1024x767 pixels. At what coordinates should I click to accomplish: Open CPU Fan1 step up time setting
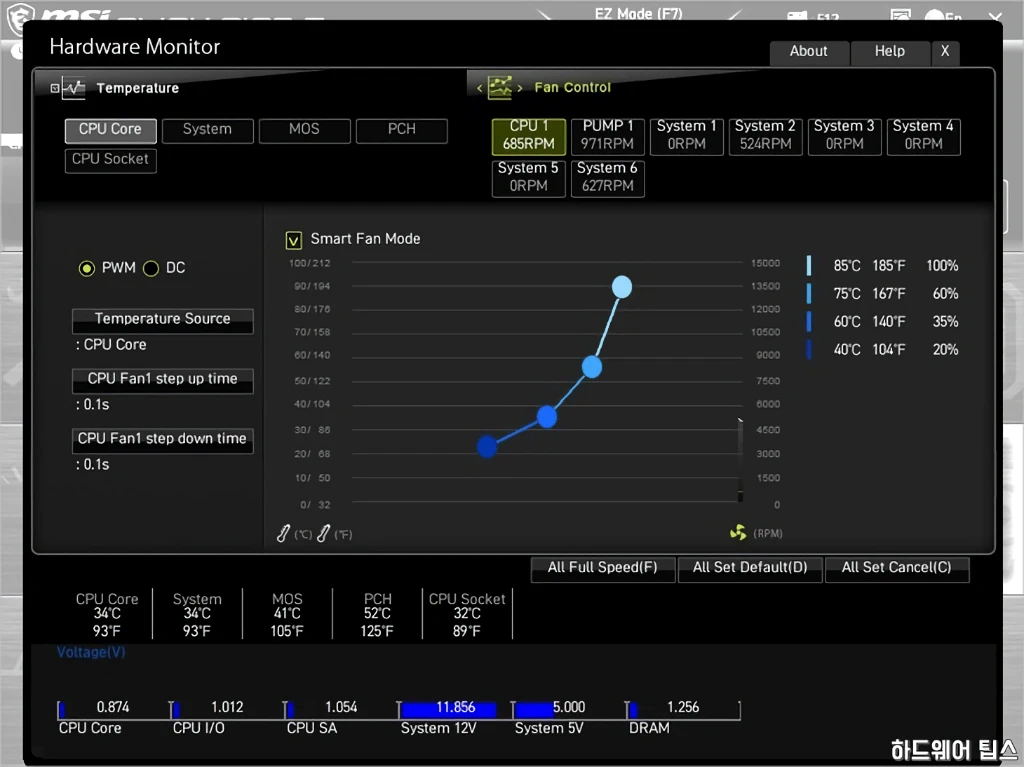click(163, 380)
